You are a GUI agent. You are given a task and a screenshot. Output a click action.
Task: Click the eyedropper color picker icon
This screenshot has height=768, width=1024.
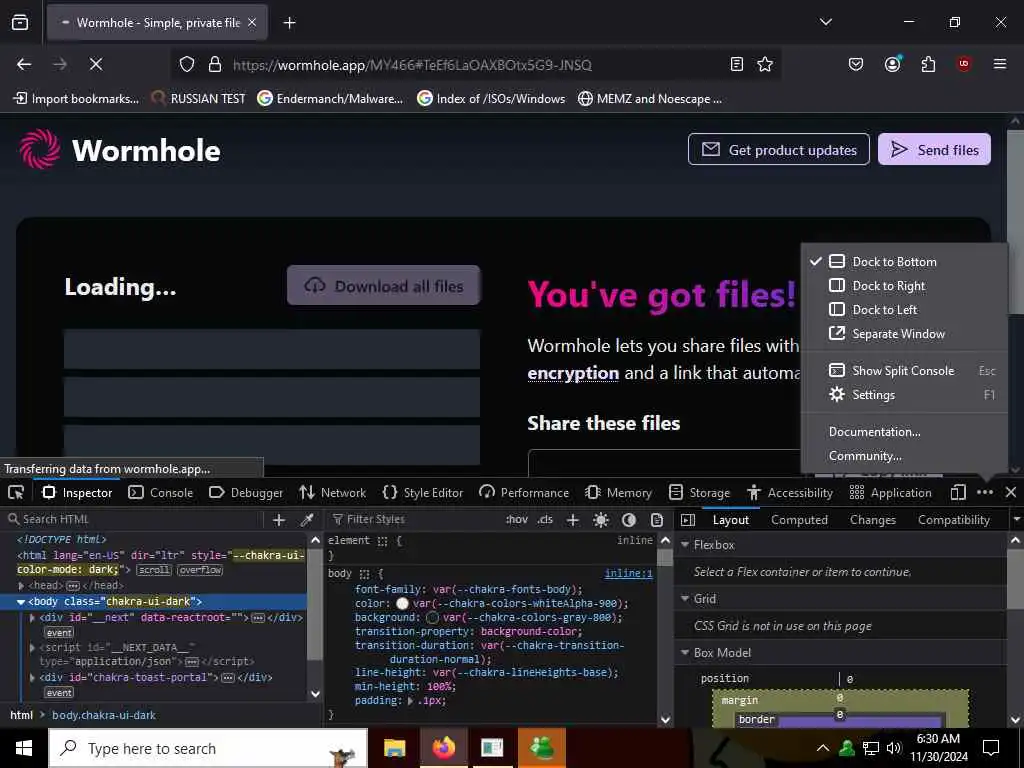tap(306, 520)
